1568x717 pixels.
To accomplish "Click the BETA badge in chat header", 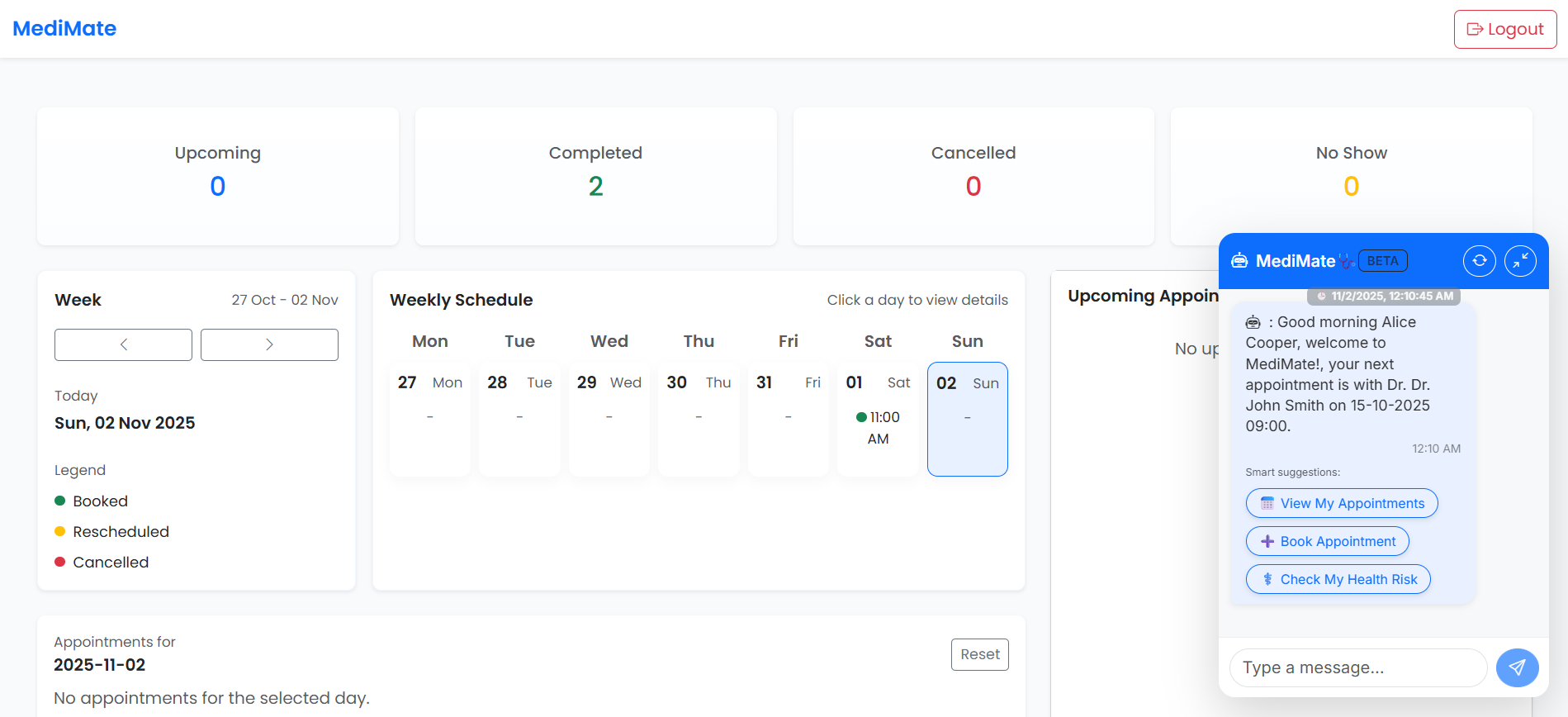I will pyautogui.click(x=1382, y=261).
